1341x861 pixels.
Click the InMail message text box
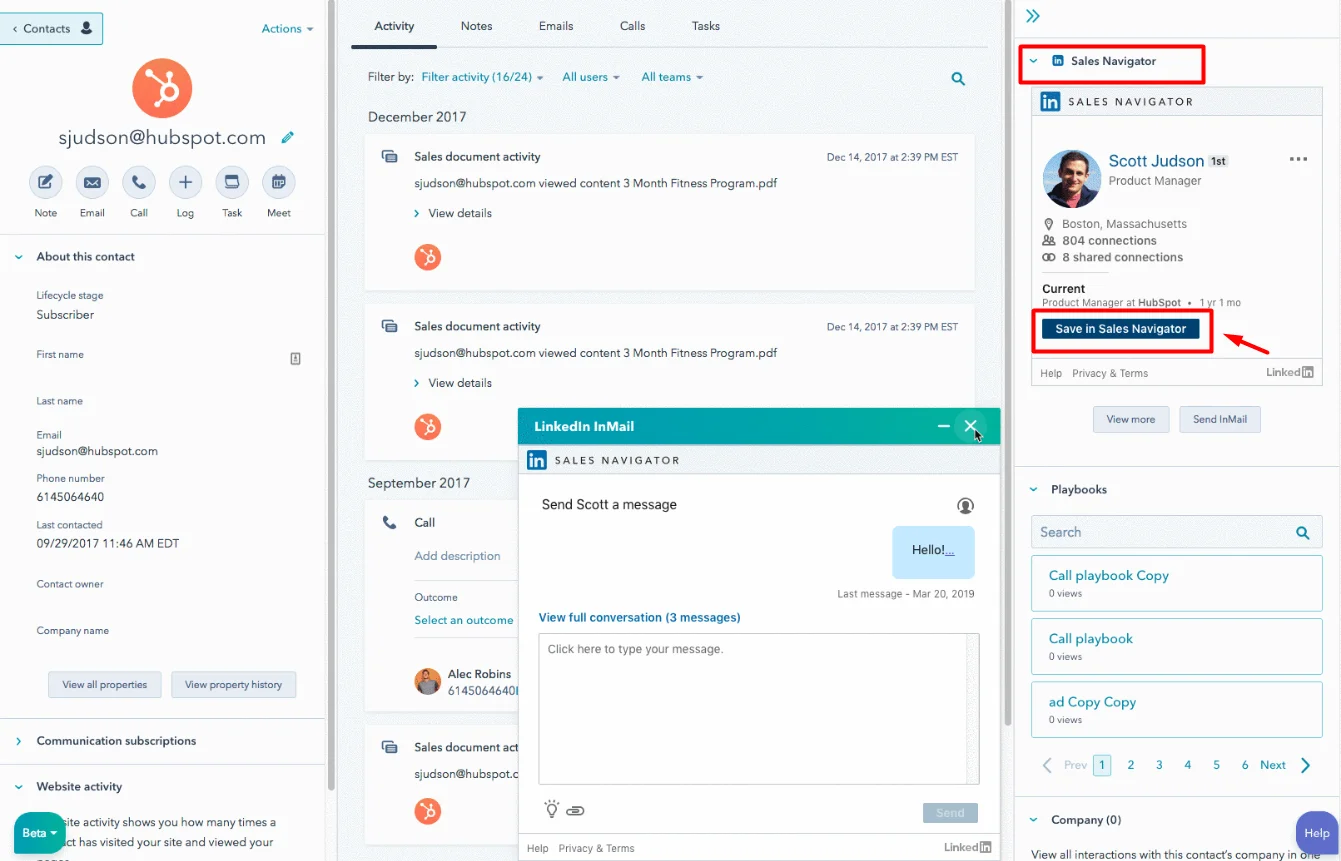click(x=758, y=708)
